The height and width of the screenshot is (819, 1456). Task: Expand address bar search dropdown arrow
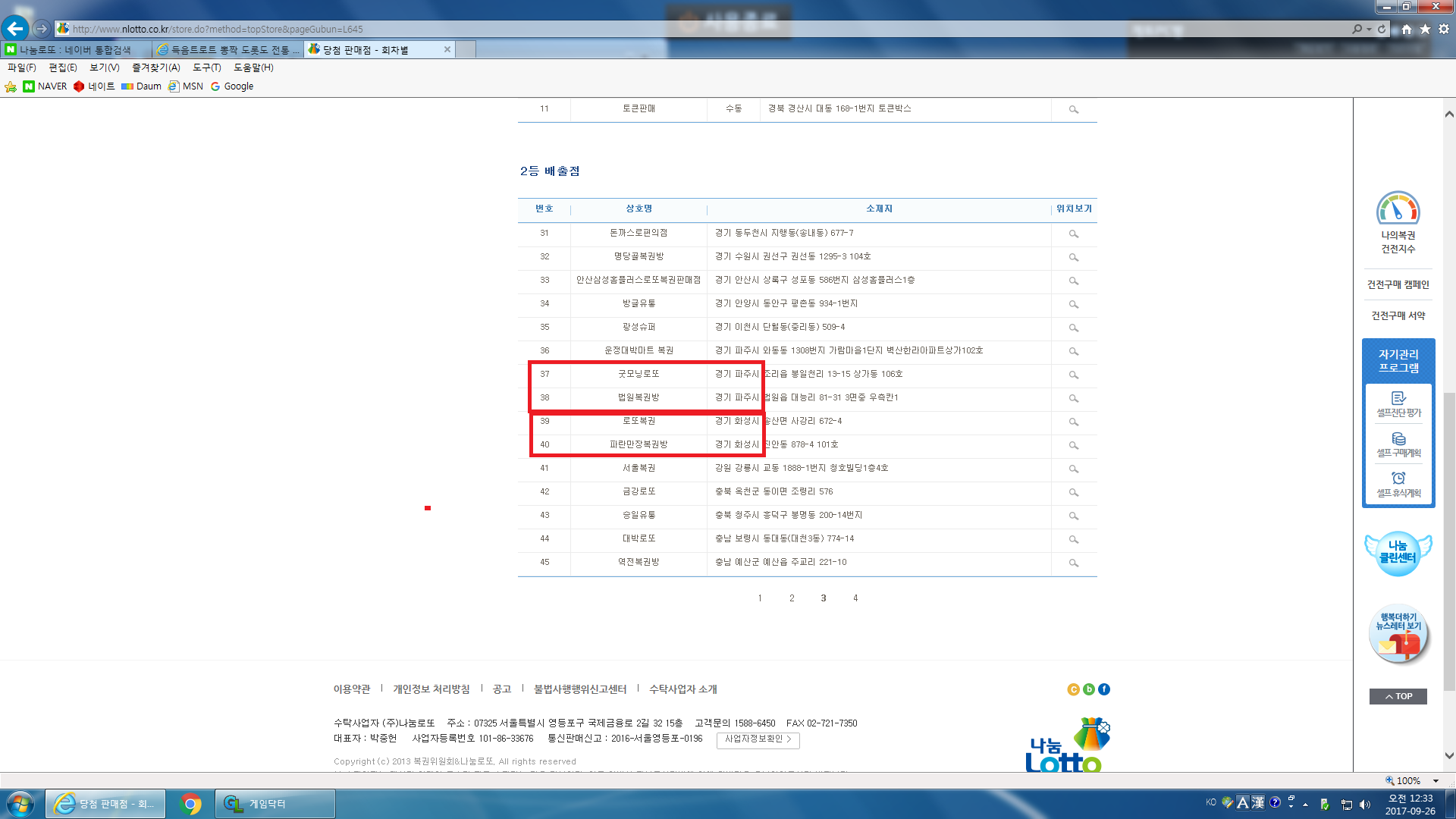(1369, 29)
